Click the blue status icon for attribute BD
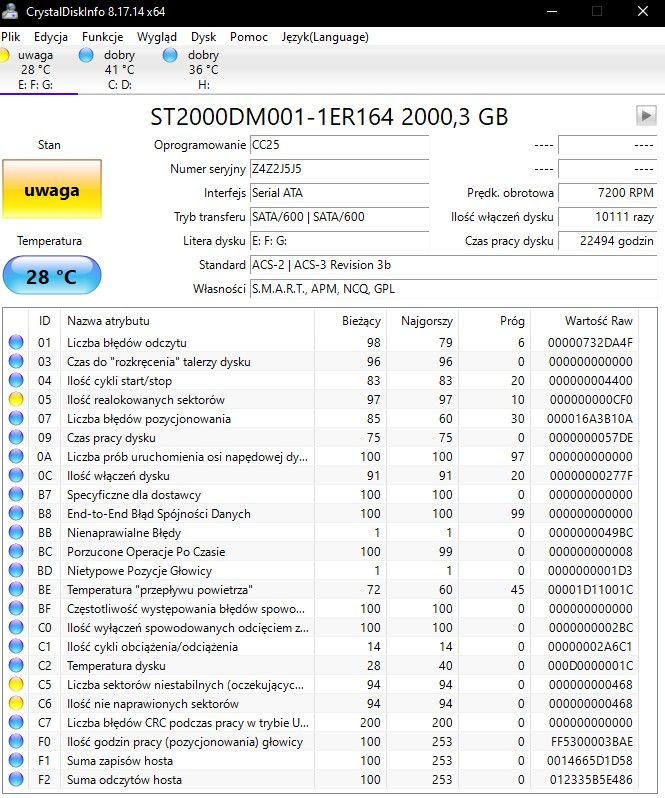 (x=16, y=570)
